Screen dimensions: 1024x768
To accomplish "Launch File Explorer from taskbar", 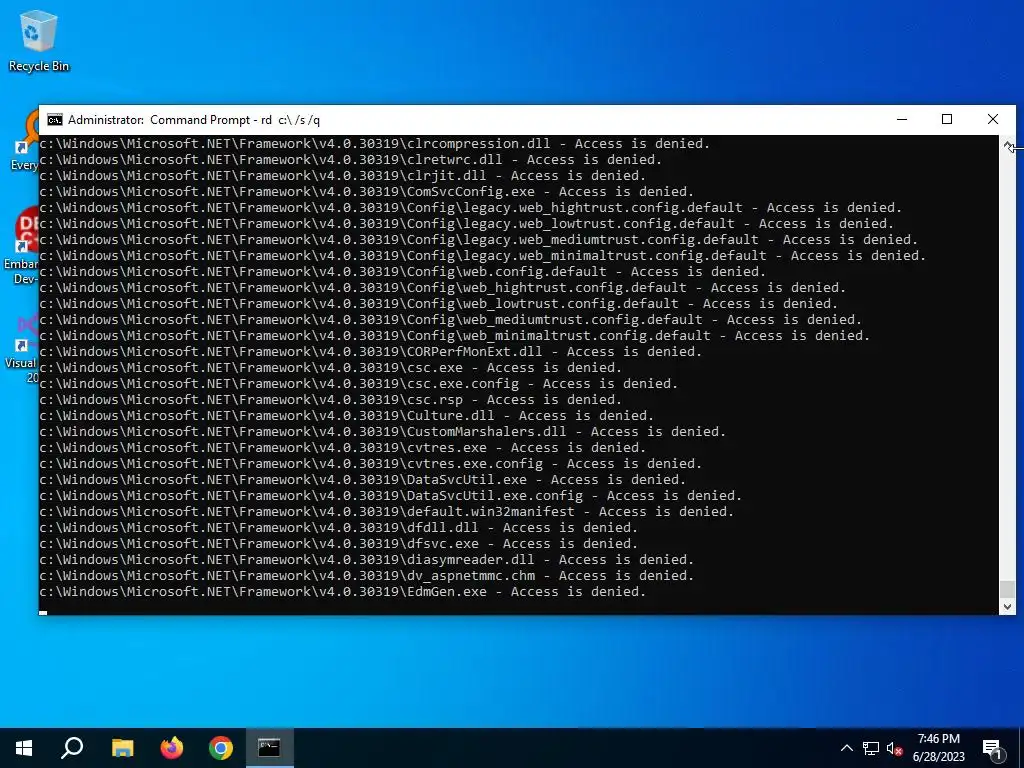I will pyautogui.click(x=122, y=748).
